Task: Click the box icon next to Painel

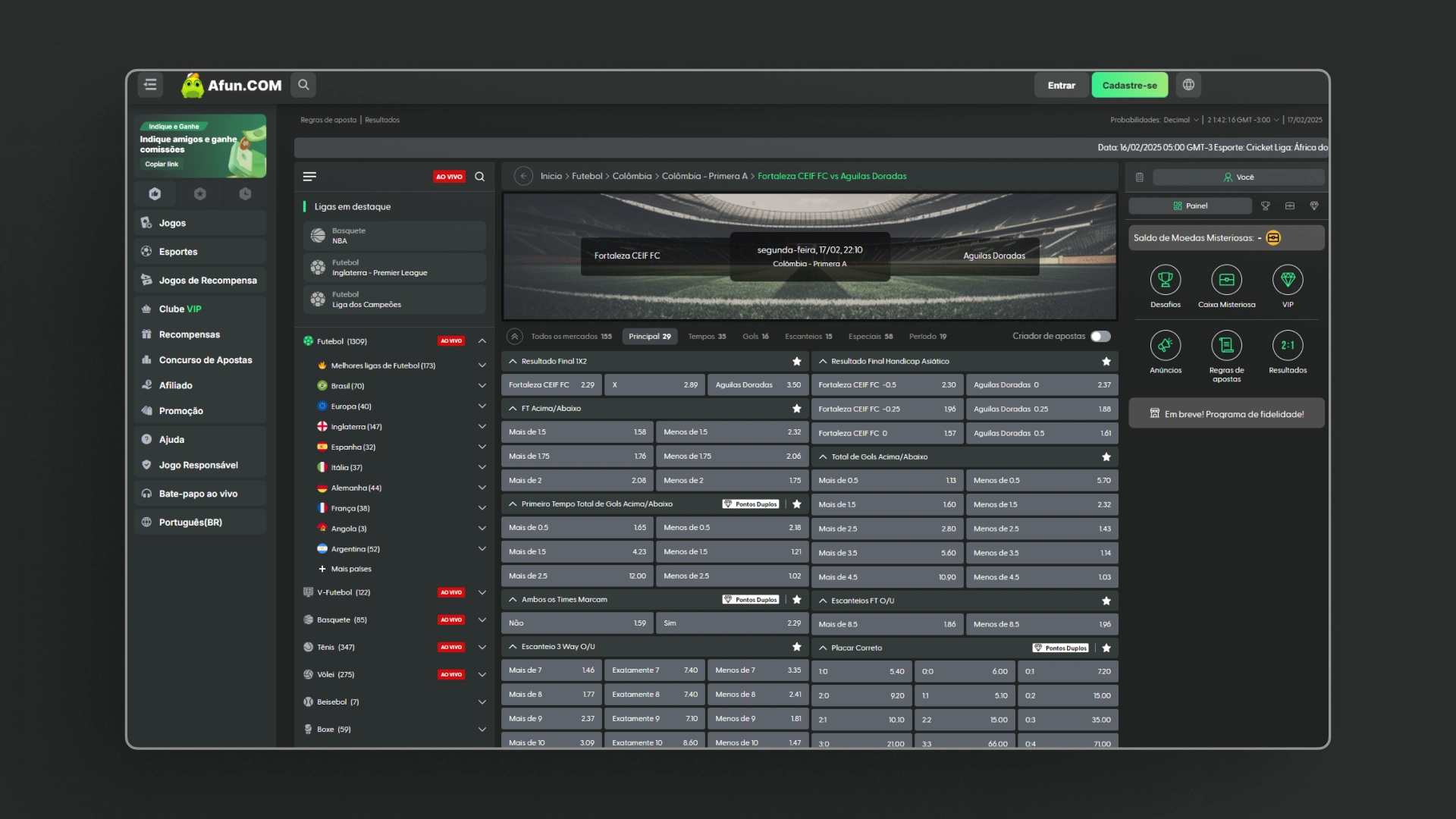Action: 1290,206
